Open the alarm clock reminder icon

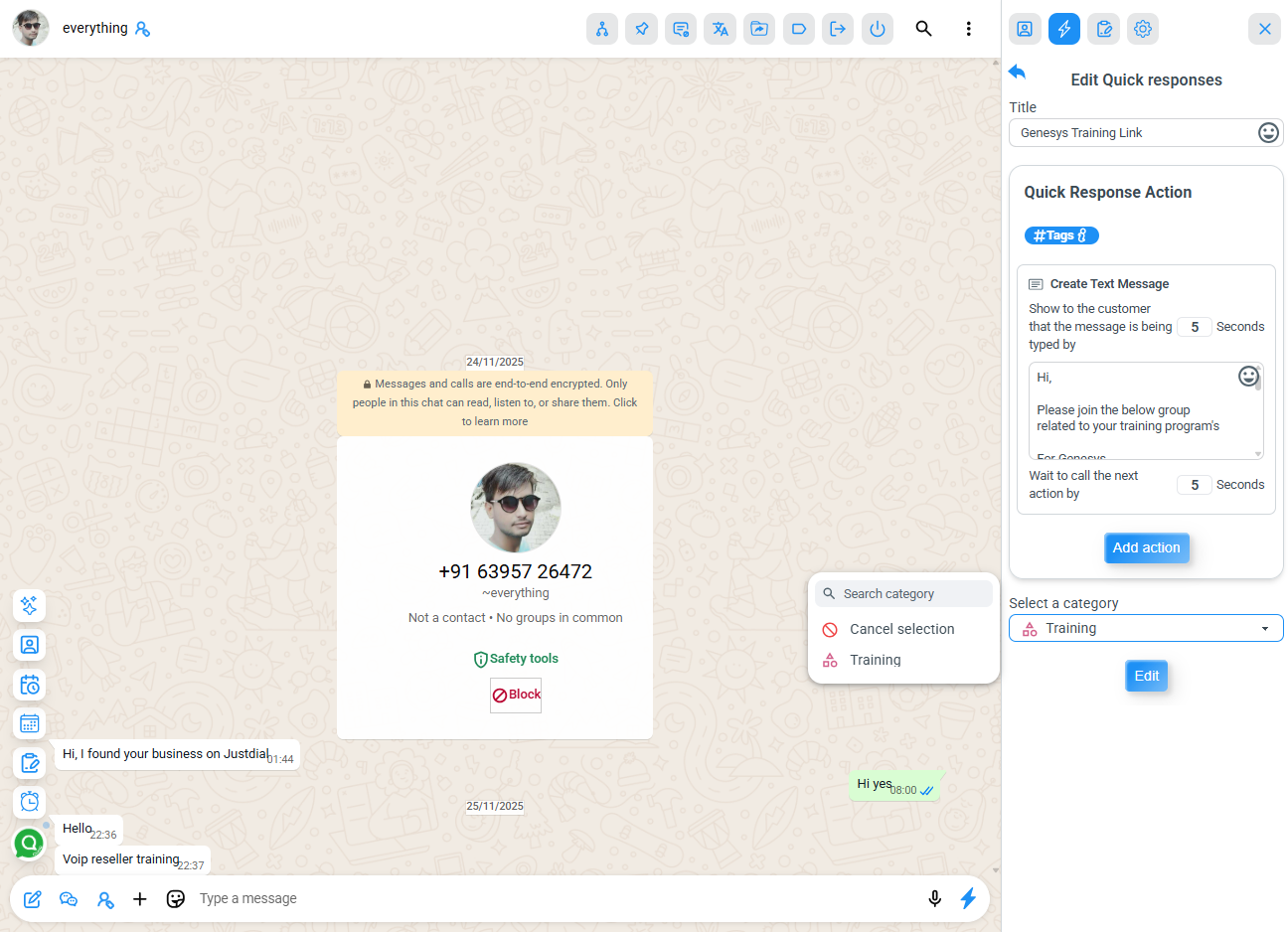click(x=30, y=802)
